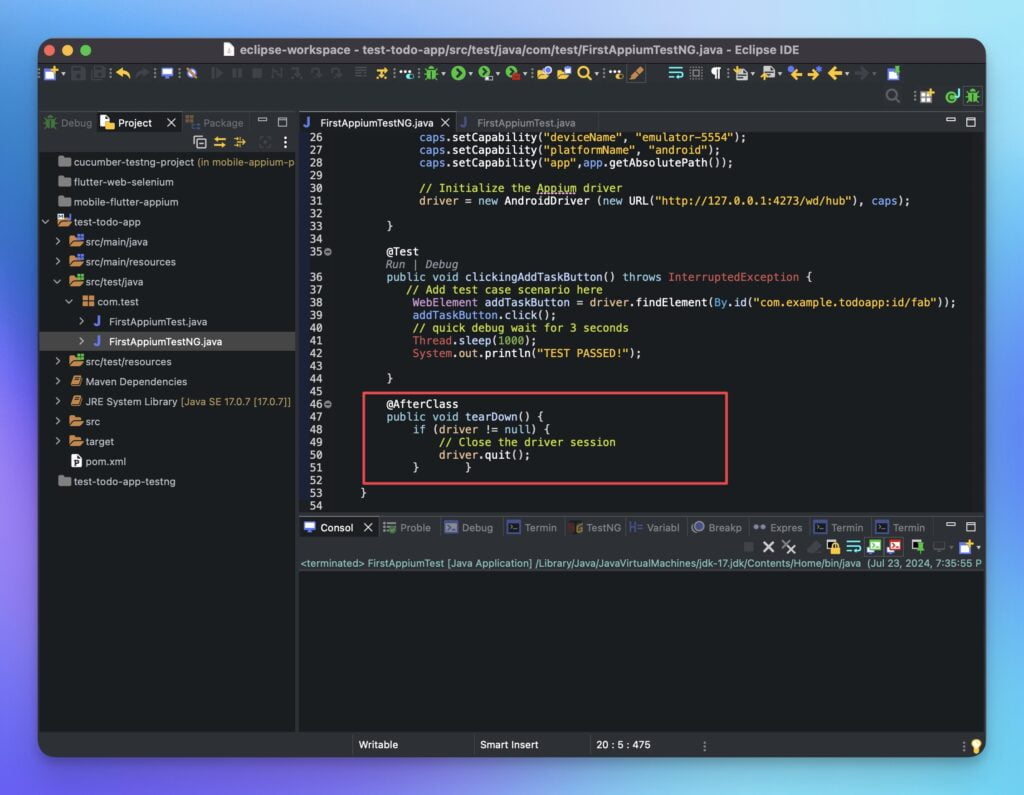
Task: Toggle Mark Occurrences highlighter icon
Action: tap(637, 73)
